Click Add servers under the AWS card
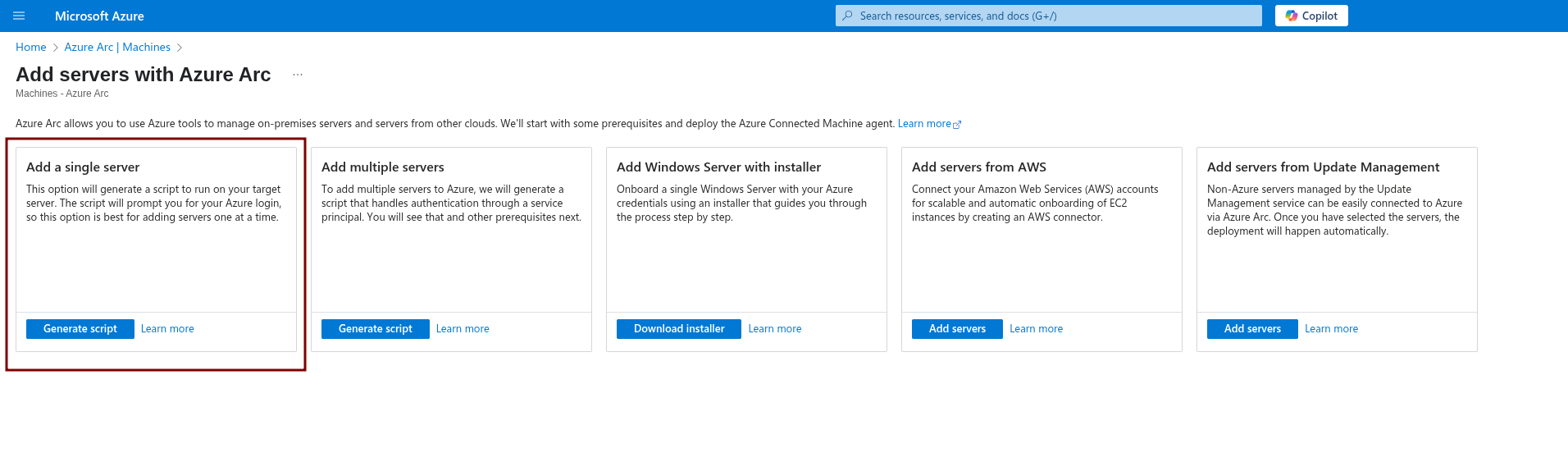Viewport: 1568px width, 462px height. pyautogui.click(x=957, y=329)
